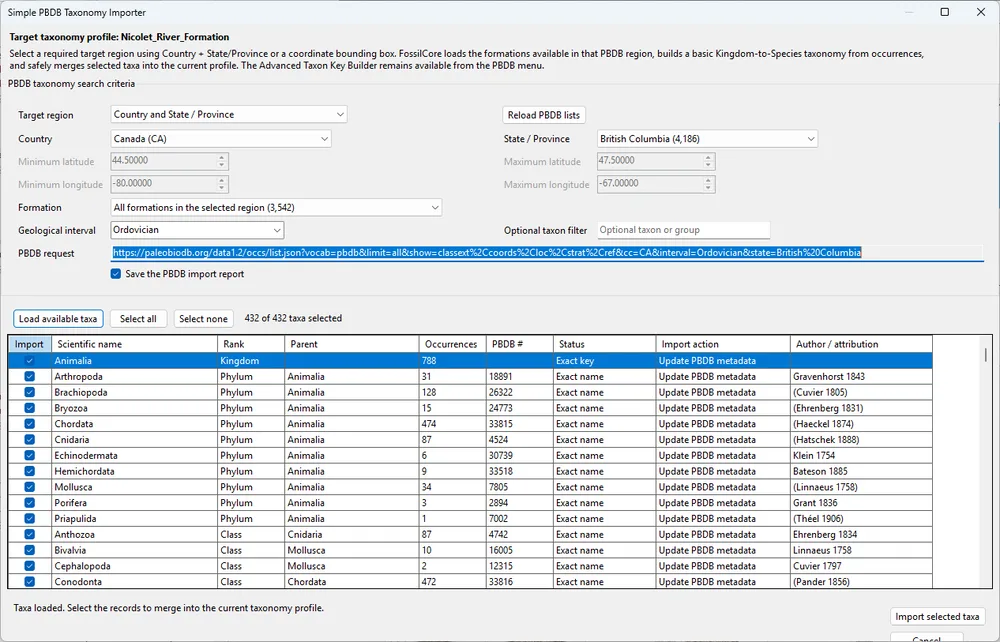This screenshot has height=642, width=1000.
Task: Select the Chordata scientific name cell
Action: (x=134, y=424)
